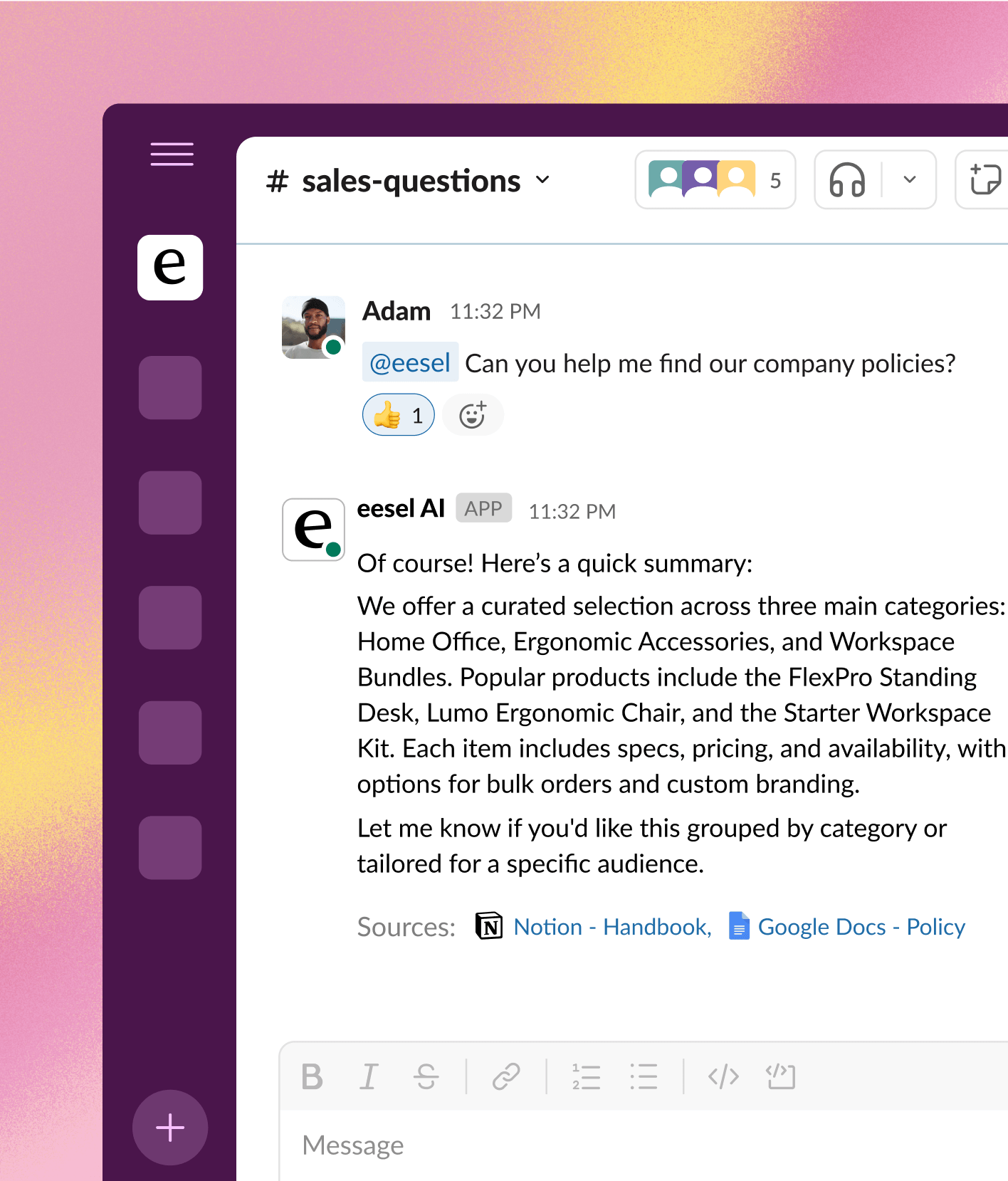
Task: Apply italic formatting in composer
Action: [369, 1076]
